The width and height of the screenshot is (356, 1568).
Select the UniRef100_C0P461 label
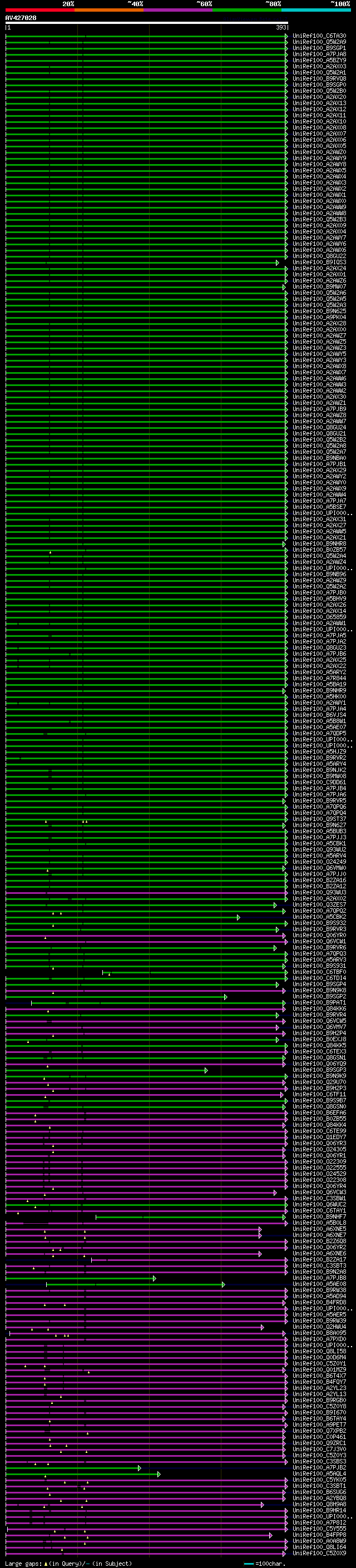click(319, 1437)
